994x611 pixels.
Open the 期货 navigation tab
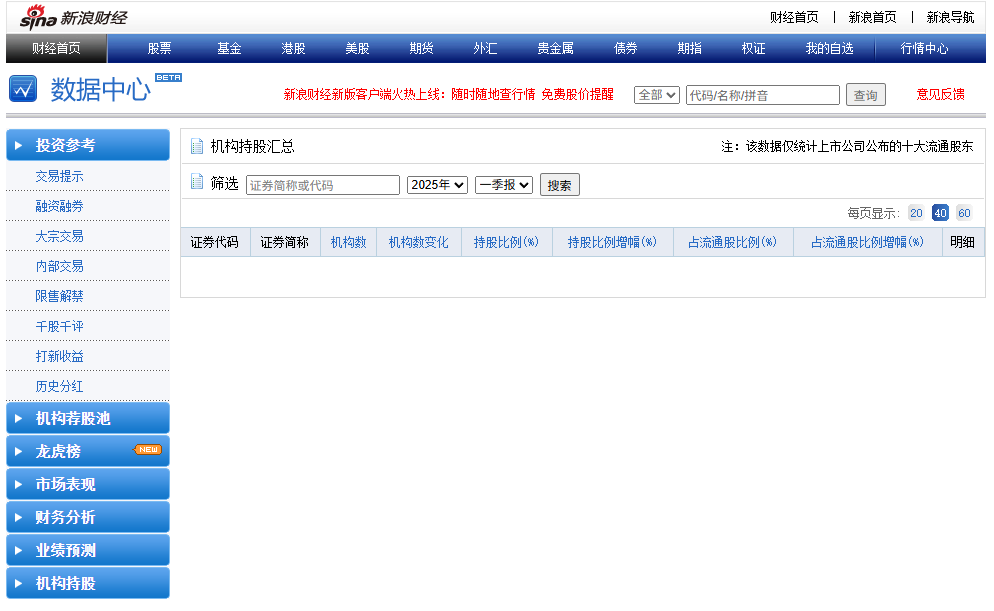(x=421, y=48)
